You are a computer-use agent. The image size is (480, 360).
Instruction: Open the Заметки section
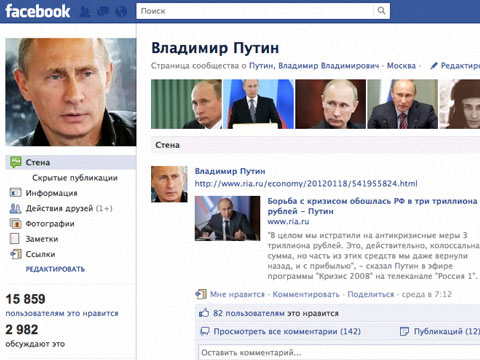pyautogui.click(x=42, y=239)
